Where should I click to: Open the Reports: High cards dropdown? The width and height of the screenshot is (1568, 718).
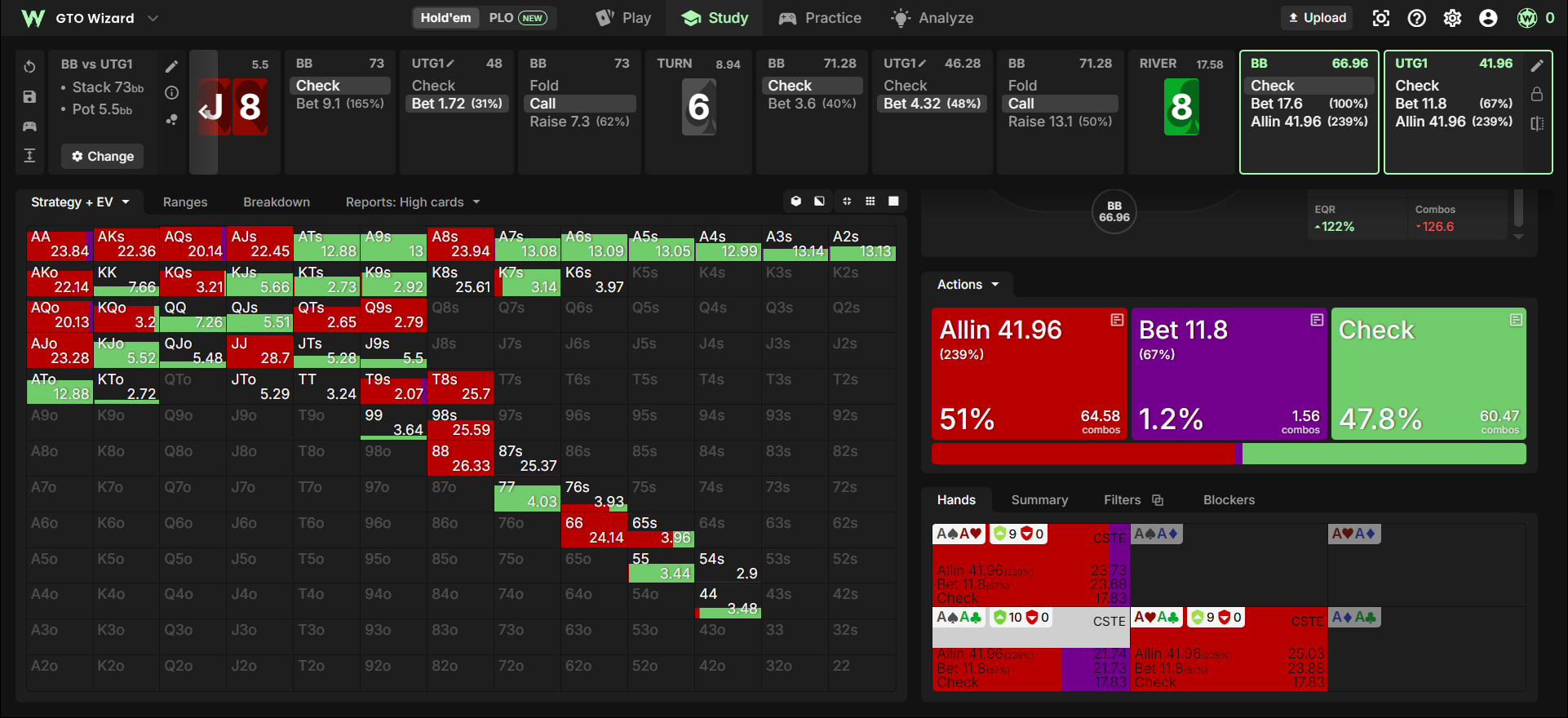413,202
